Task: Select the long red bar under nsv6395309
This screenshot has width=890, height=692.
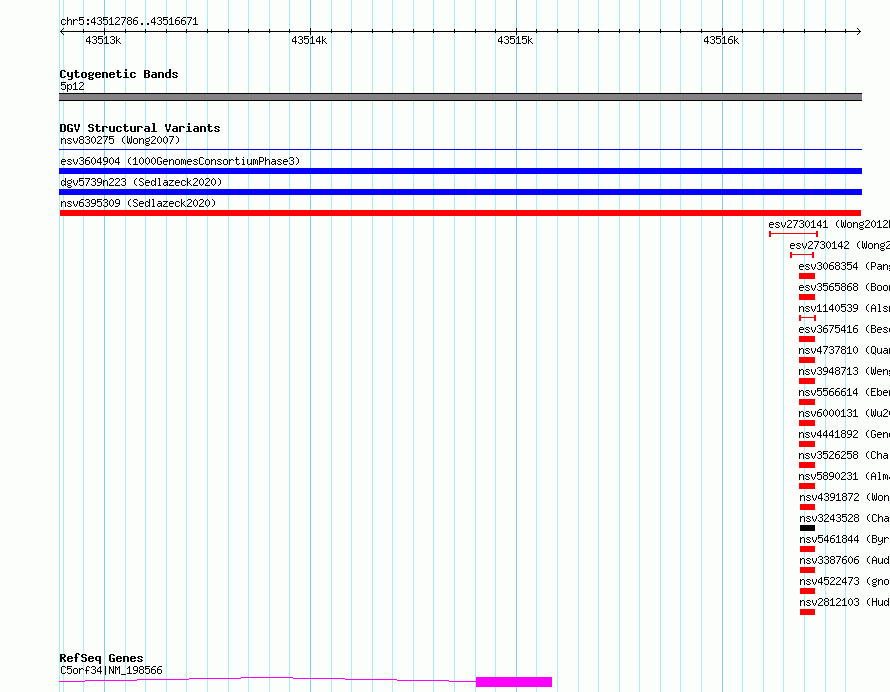Action: click(460, 213)
